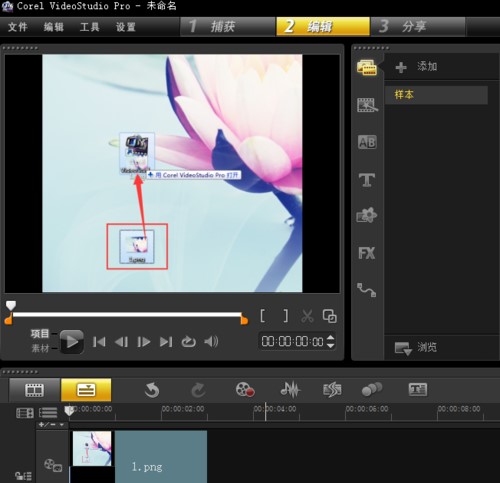
Task: Switch to Timeline view
Action: coord(86,390)
